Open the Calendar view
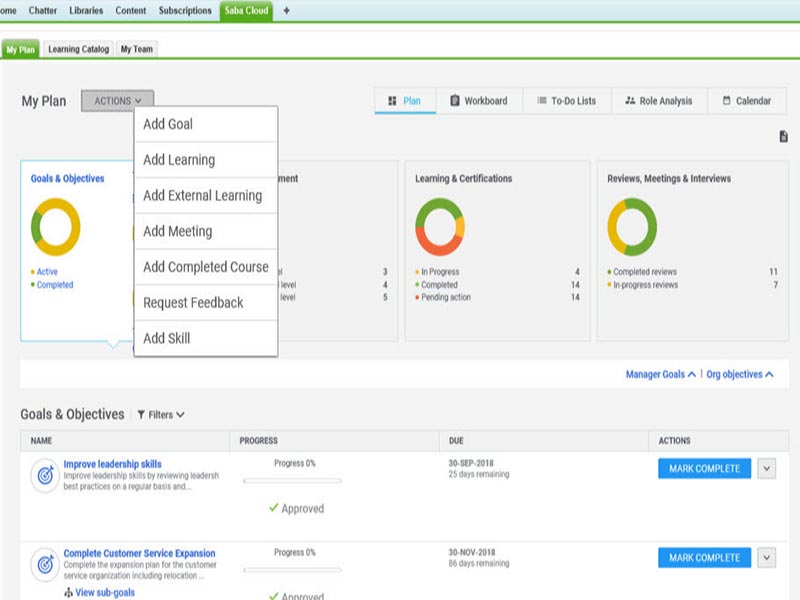The width and height of the screenshot is (800, 600). pos(746,101)
